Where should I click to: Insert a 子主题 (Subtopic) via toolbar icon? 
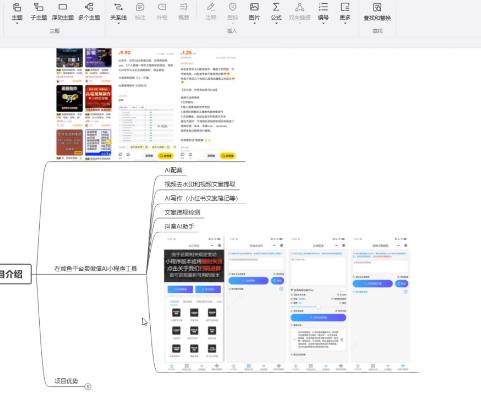click(39, 7)
